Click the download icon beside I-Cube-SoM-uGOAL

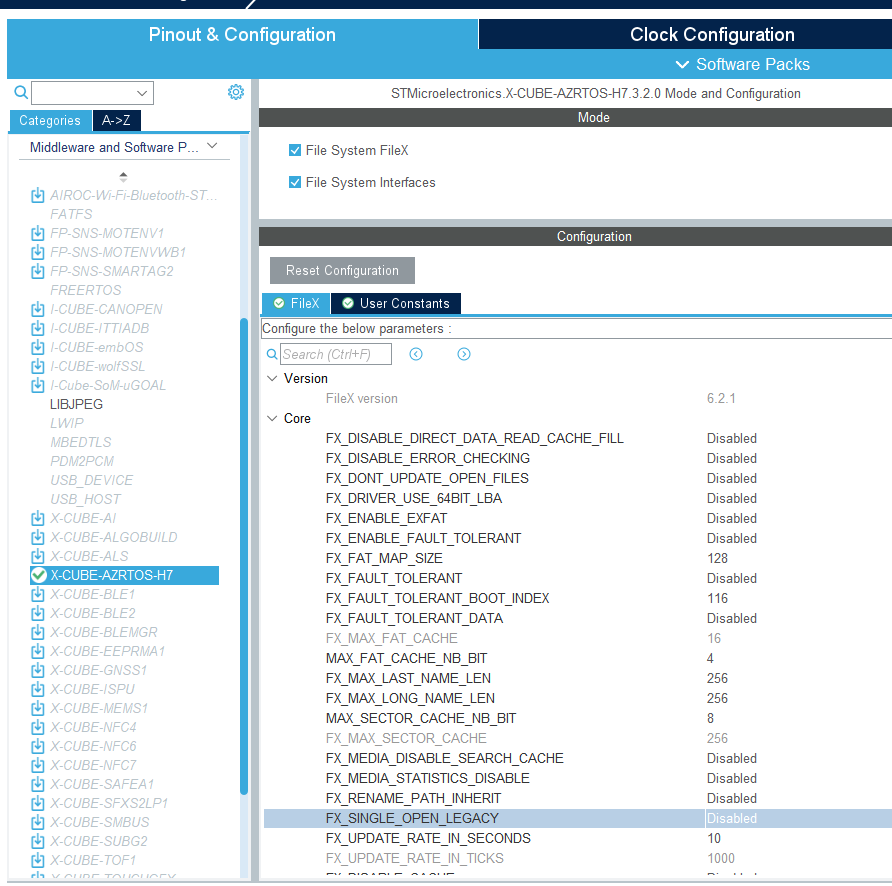[38, 385]
